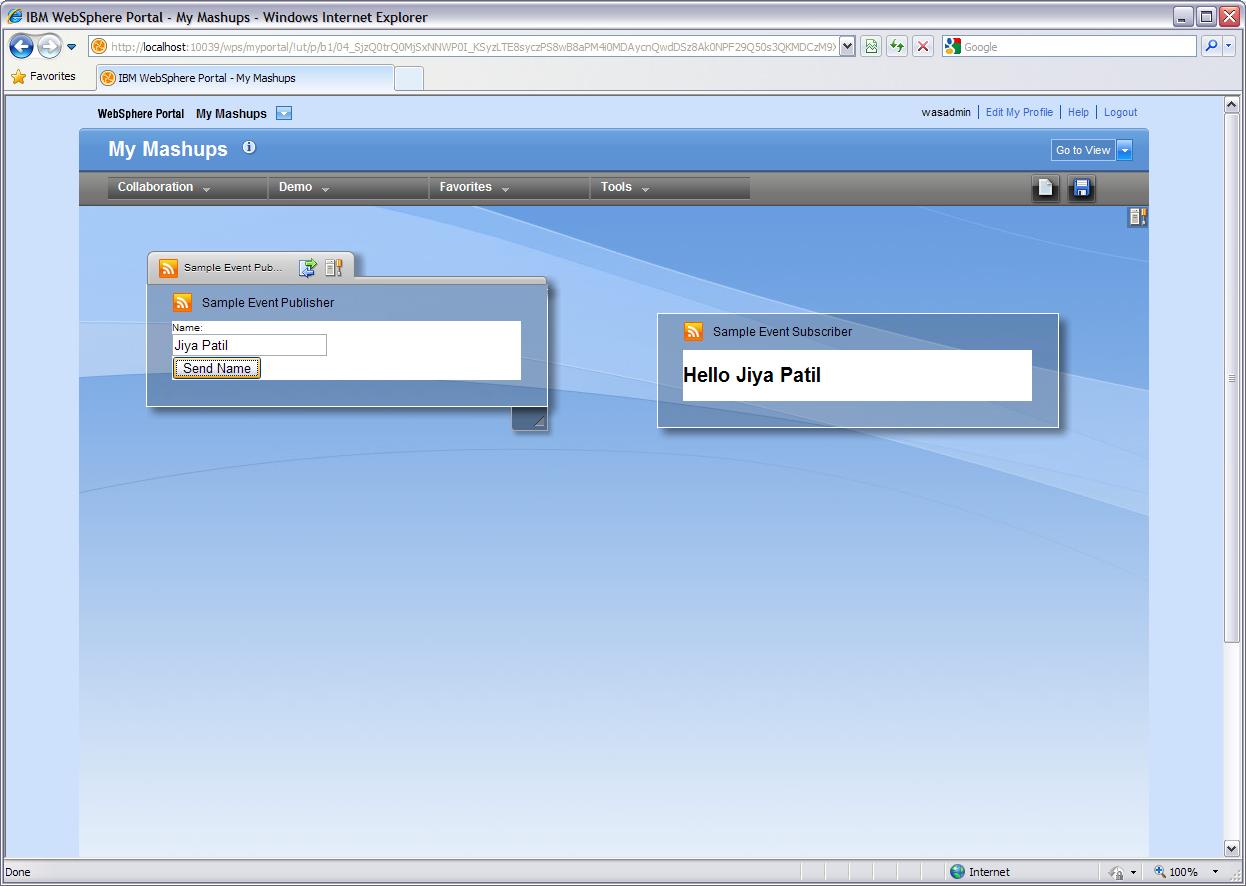Click the Sample Event Subscriber title
Viewport: 1246px width, 886px height.
[782, 332]
